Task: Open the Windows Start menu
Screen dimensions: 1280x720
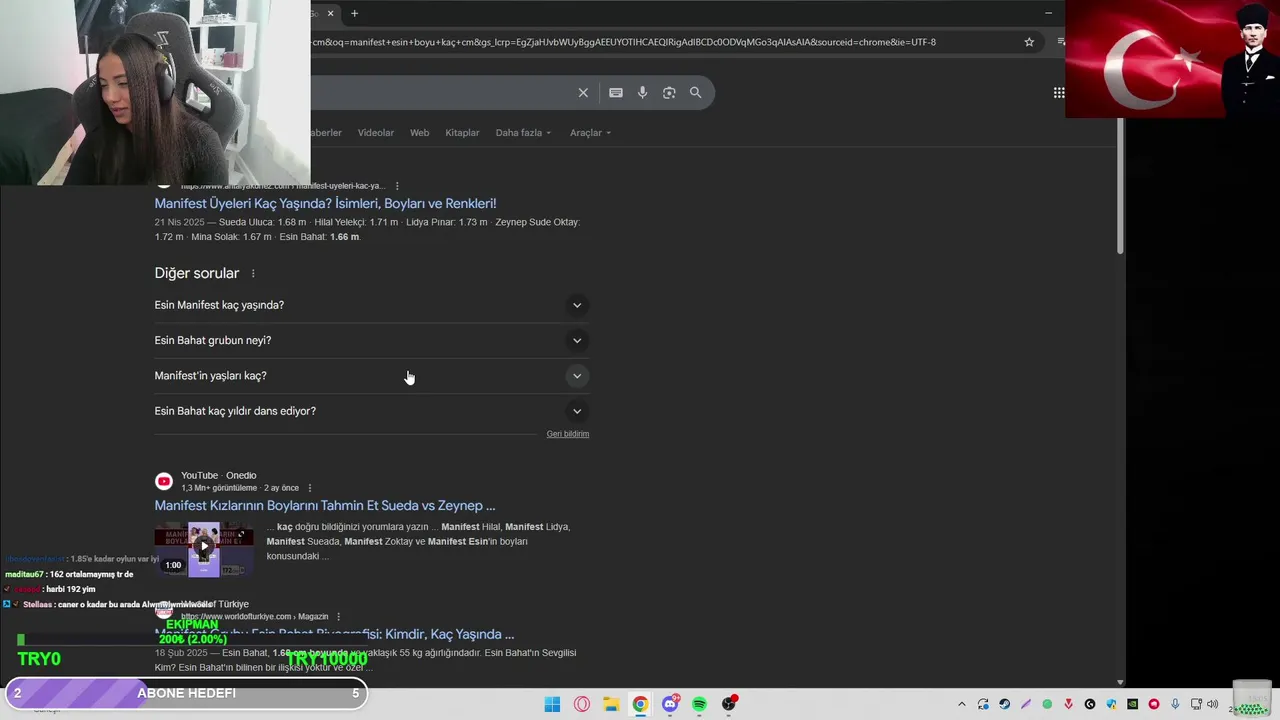Action: click(x=552, y=704)
